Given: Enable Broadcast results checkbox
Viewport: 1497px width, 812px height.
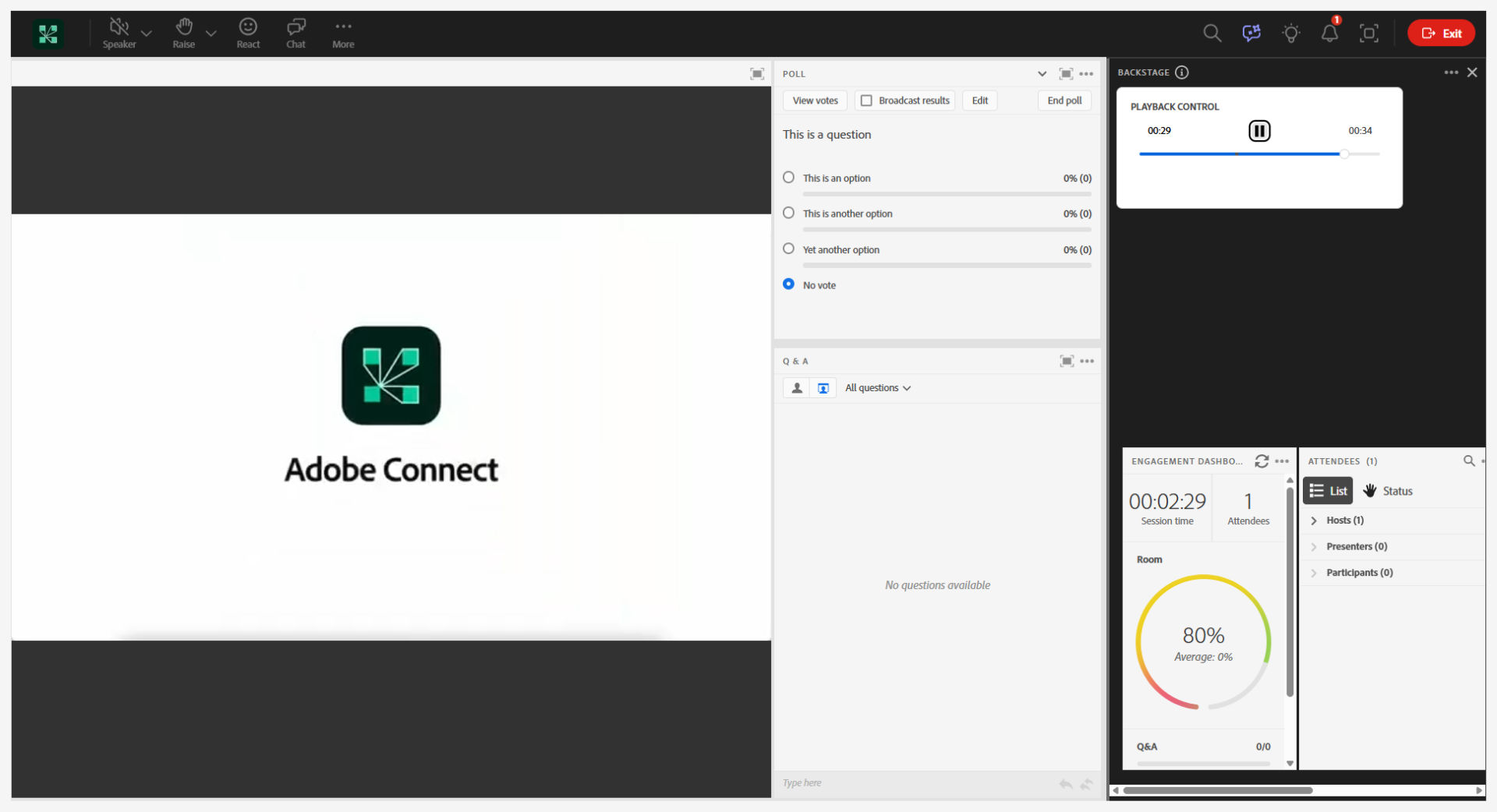Looking at the screenshot, I should [866, 101].
